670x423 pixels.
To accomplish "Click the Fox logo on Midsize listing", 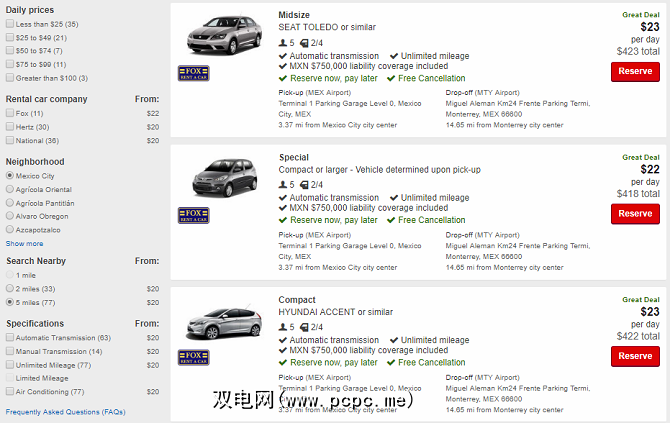I will [194, 73].
